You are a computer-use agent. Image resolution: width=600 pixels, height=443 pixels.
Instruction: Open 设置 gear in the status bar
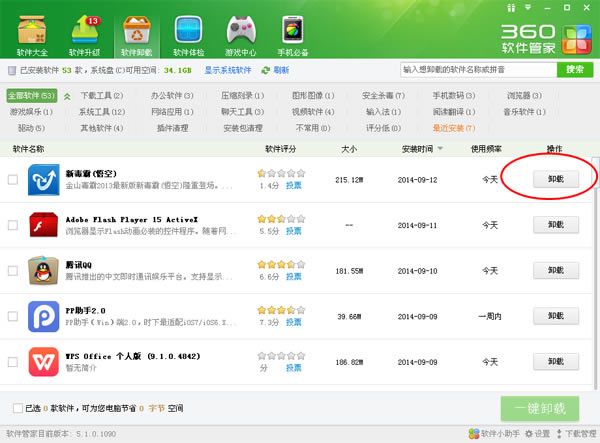click(537, 433)
